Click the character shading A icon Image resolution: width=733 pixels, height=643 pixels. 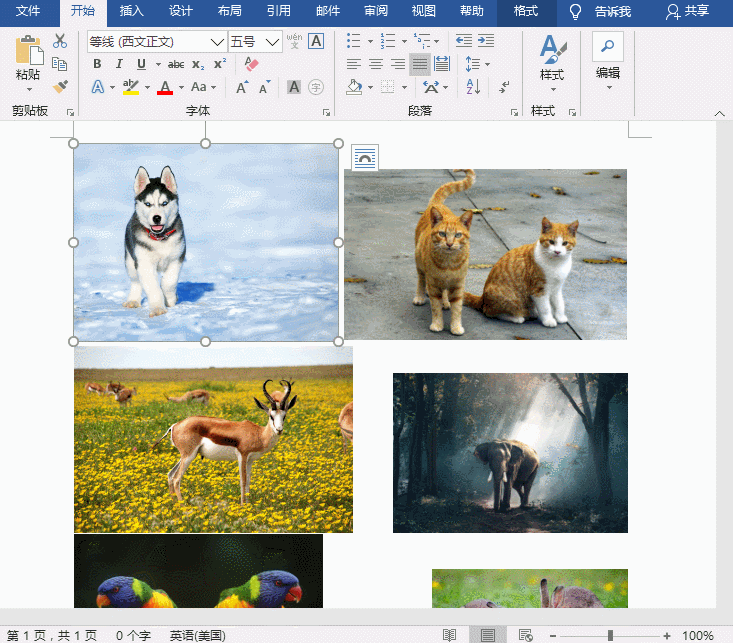point(294,87)
